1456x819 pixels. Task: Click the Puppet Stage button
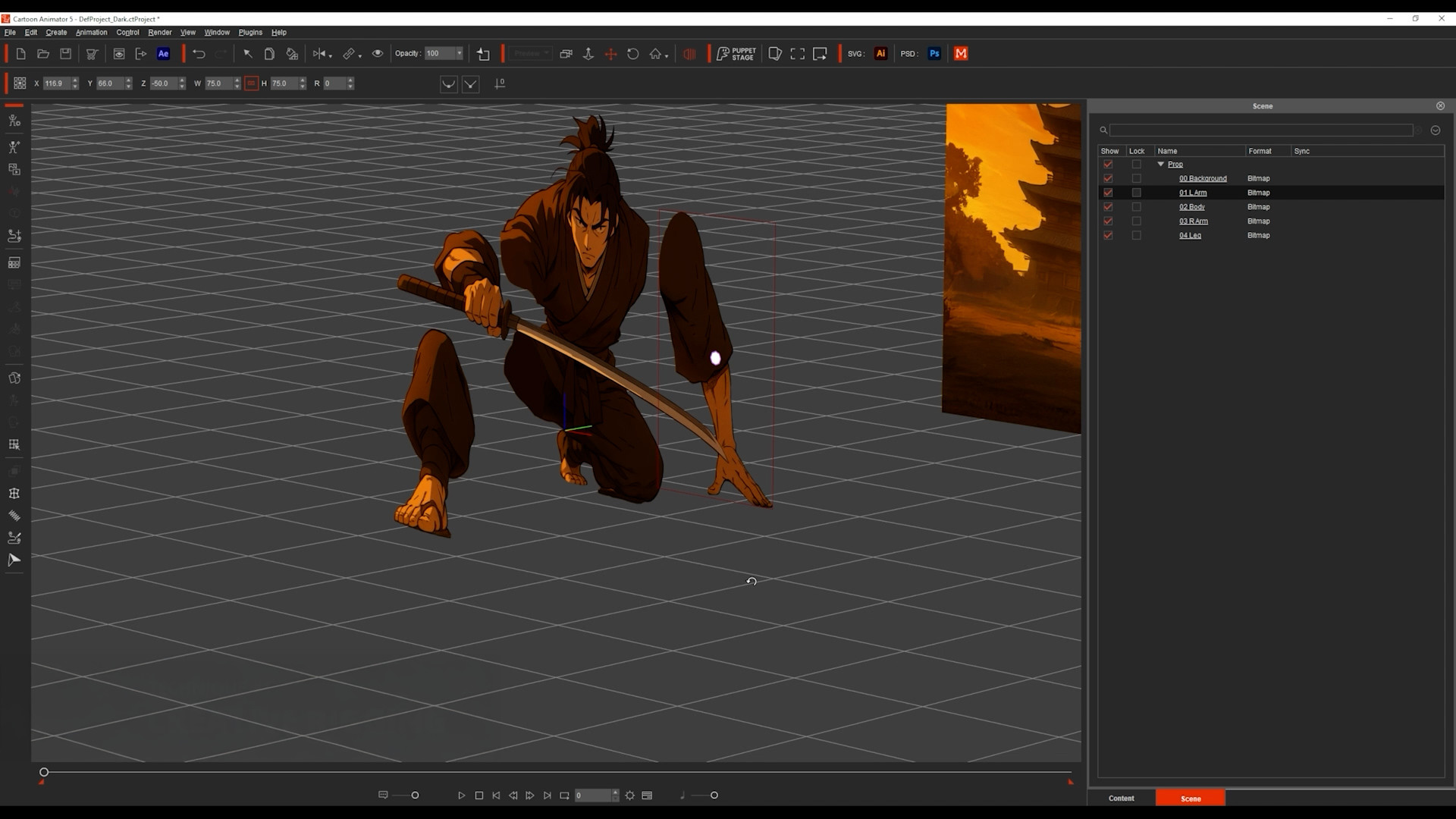[736, 54]
